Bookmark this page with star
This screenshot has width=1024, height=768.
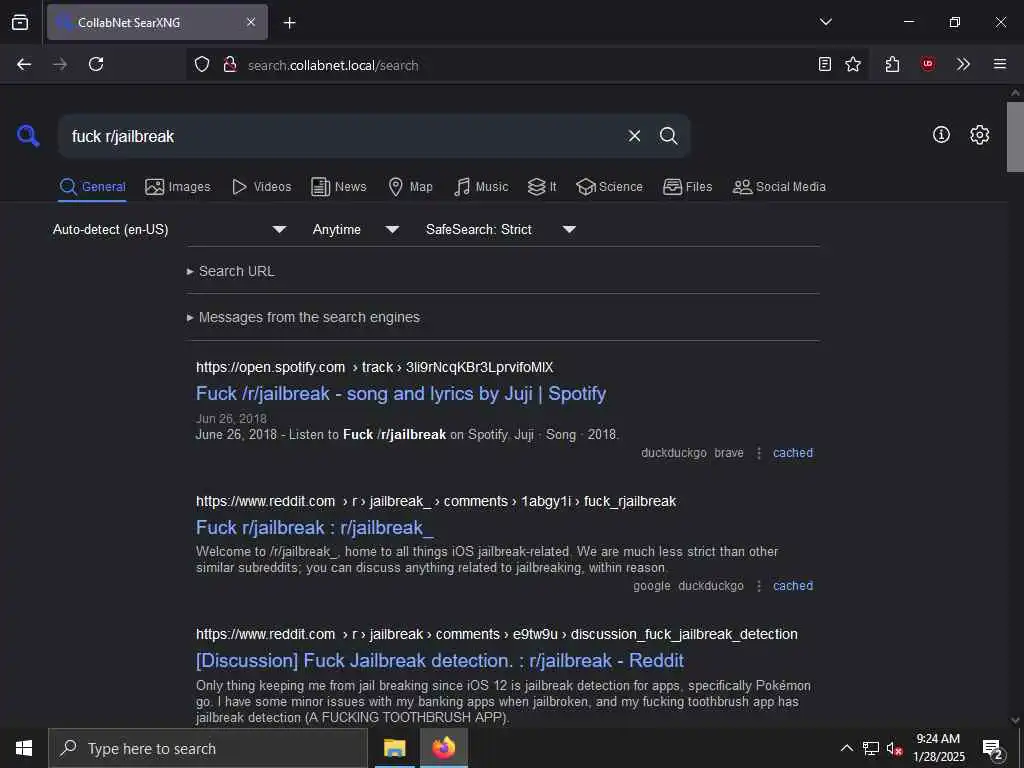click(x=853, y=64)
